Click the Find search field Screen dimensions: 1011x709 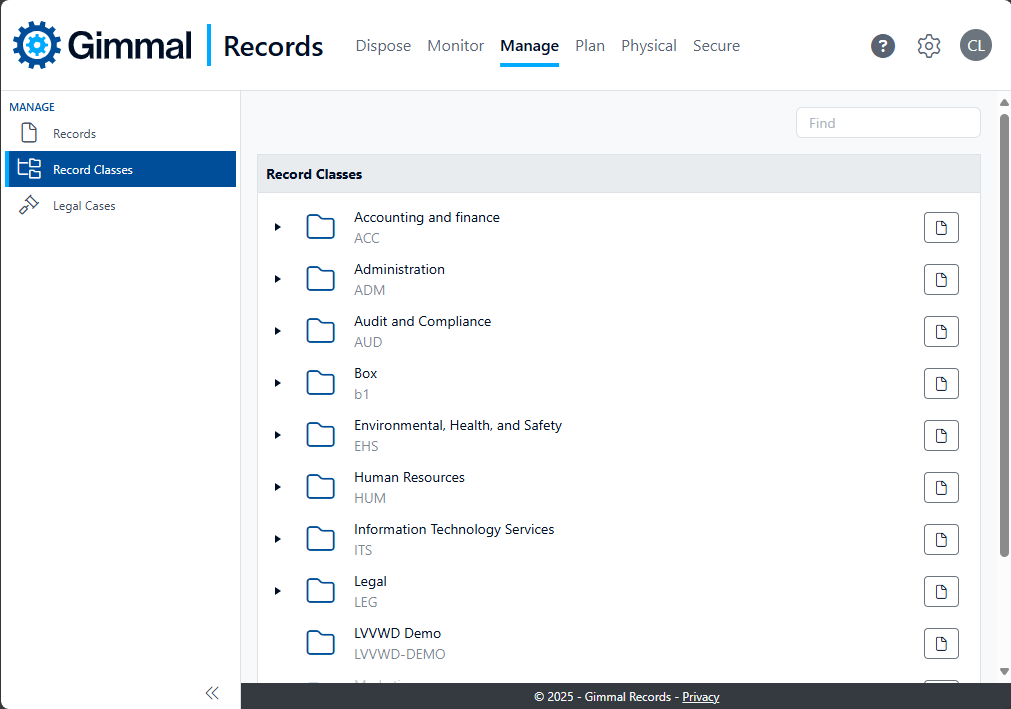pyautogui.click(x=887, y=123)
